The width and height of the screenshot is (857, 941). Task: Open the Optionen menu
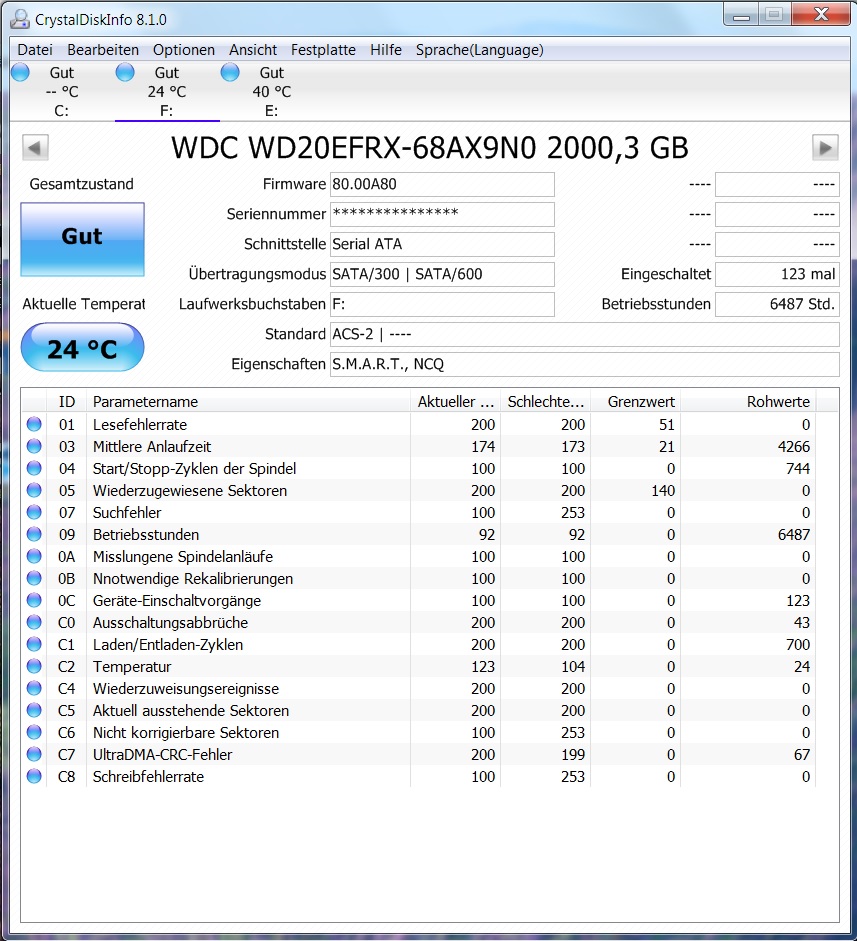(184, 50)
